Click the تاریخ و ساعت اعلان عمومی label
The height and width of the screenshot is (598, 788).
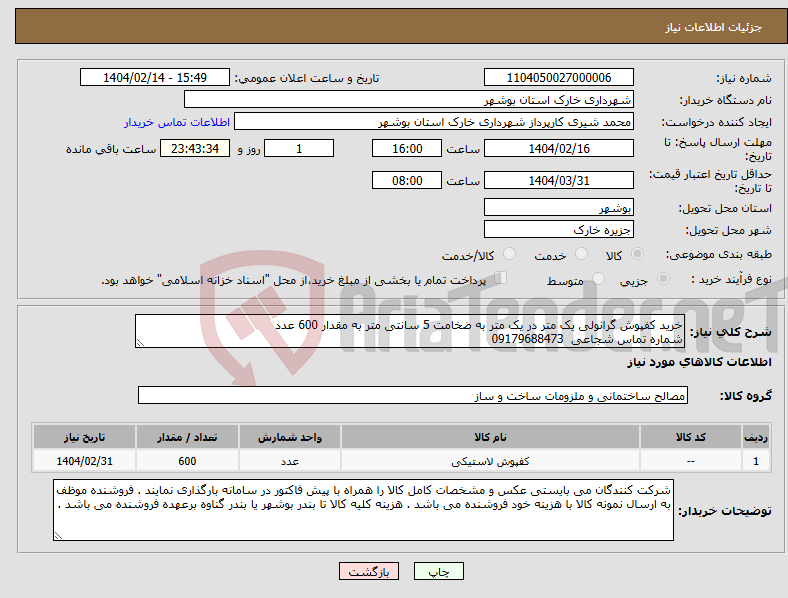pos(307,78)
